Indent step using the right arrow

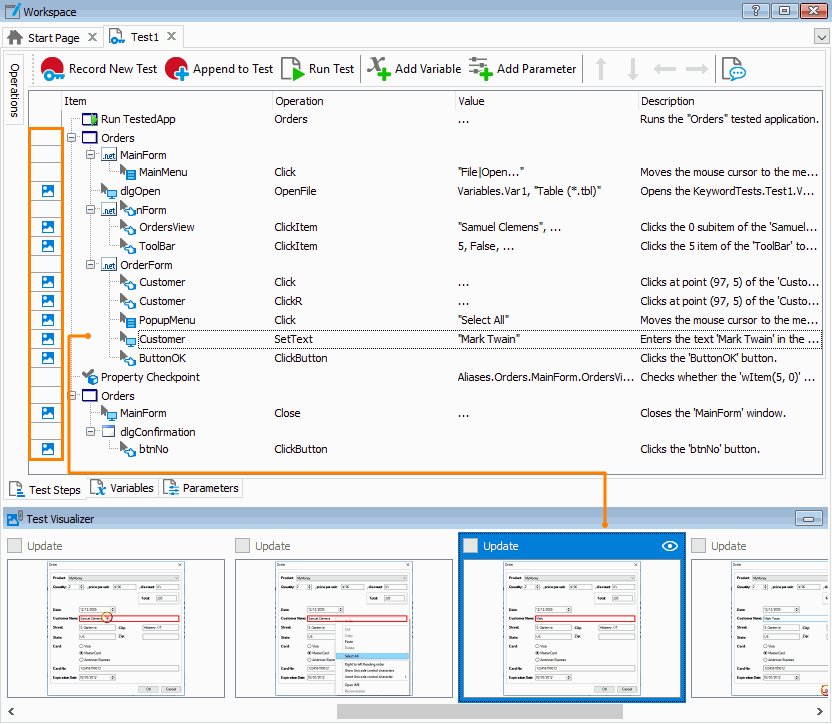pos(697,69)
